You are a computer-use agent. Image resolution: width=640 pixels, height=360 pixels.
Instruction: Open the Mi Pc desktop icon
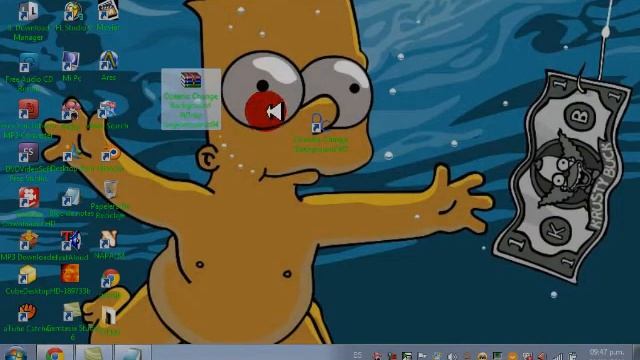pos(71,61)
